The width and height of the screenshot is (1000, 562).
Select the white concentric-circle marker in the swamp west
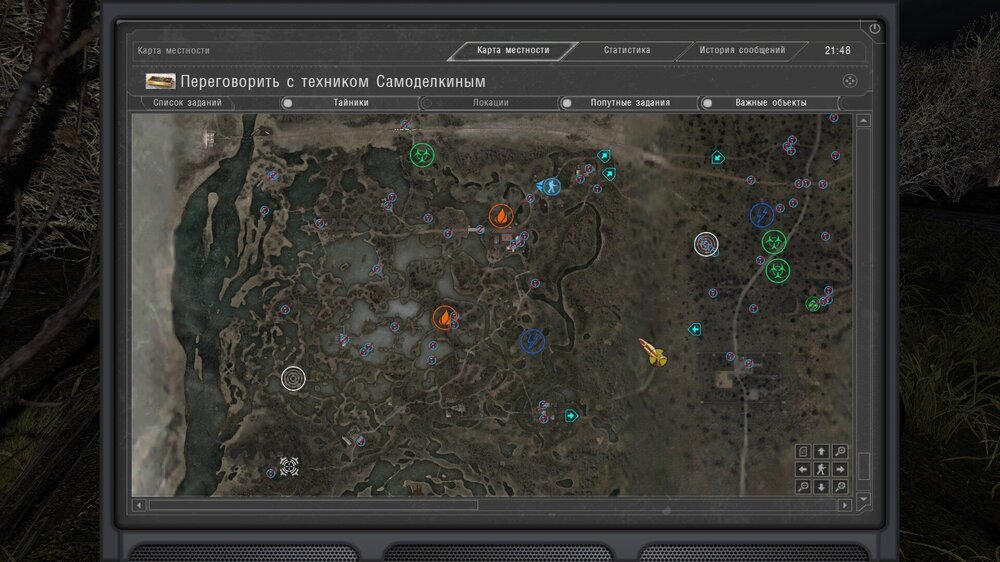coord(293,378)
